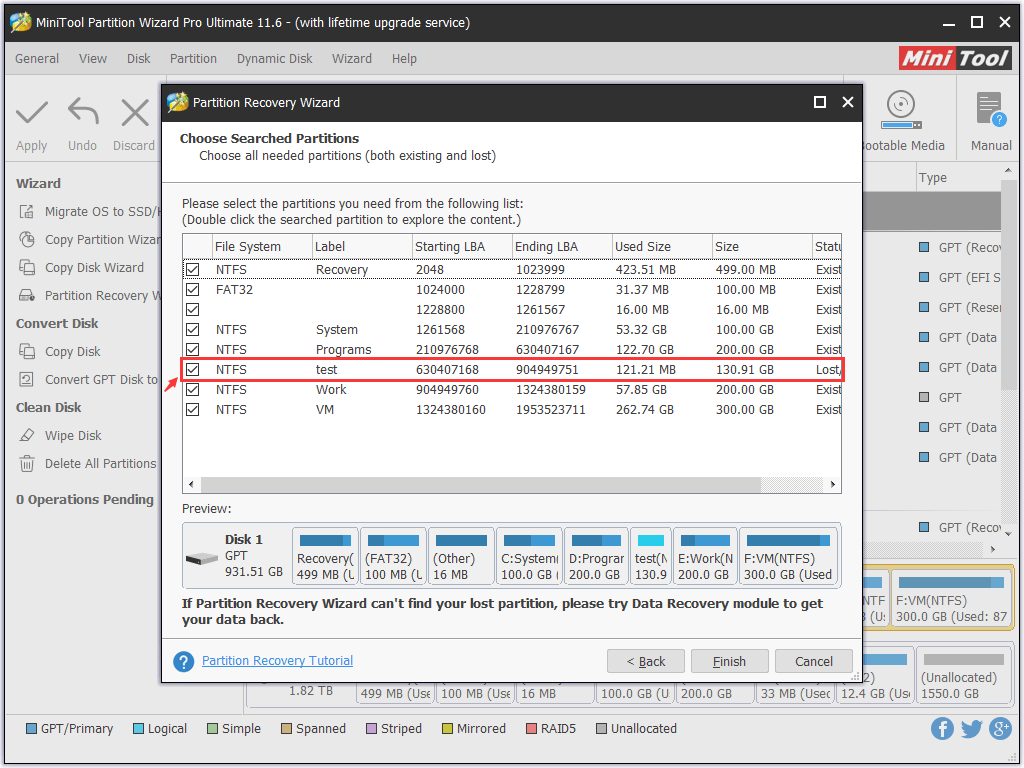
Task: Select the test 130.9 preview block
Action: click(650, 556)
